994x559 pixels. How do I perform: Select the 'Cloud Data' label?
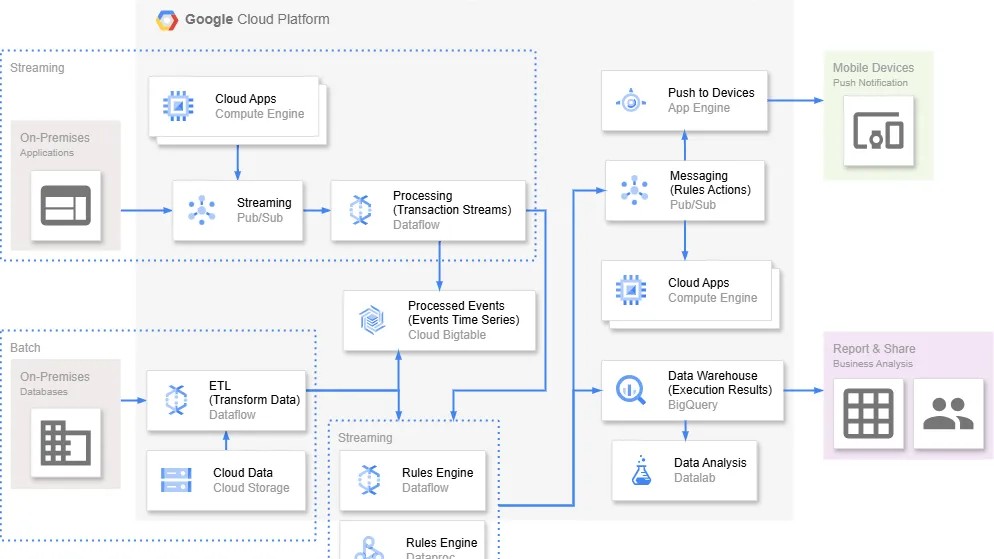243,473
